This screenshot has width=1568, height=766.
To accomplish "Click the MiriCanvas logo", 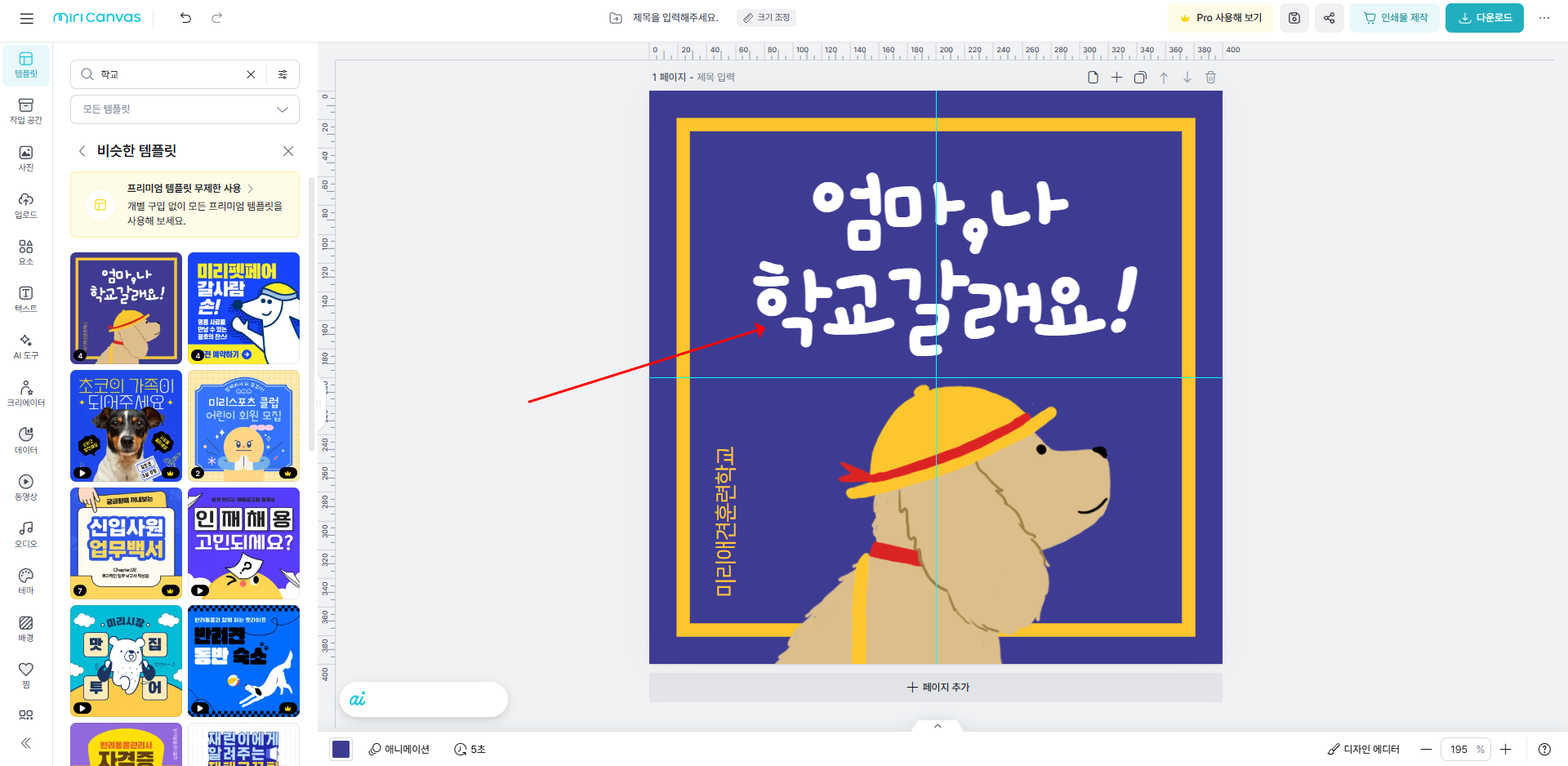I will 96,18.
